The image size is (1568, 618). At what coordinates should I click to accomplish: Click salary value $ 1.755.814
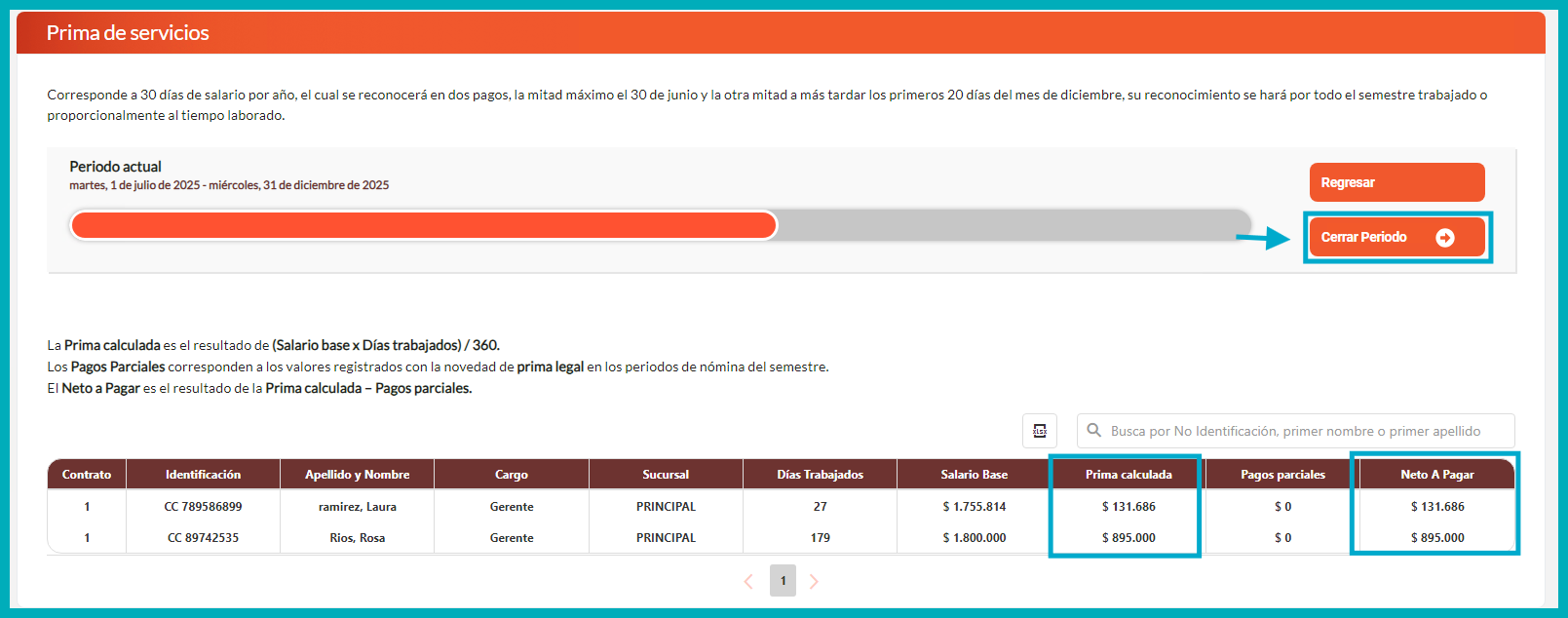[975, 507]
